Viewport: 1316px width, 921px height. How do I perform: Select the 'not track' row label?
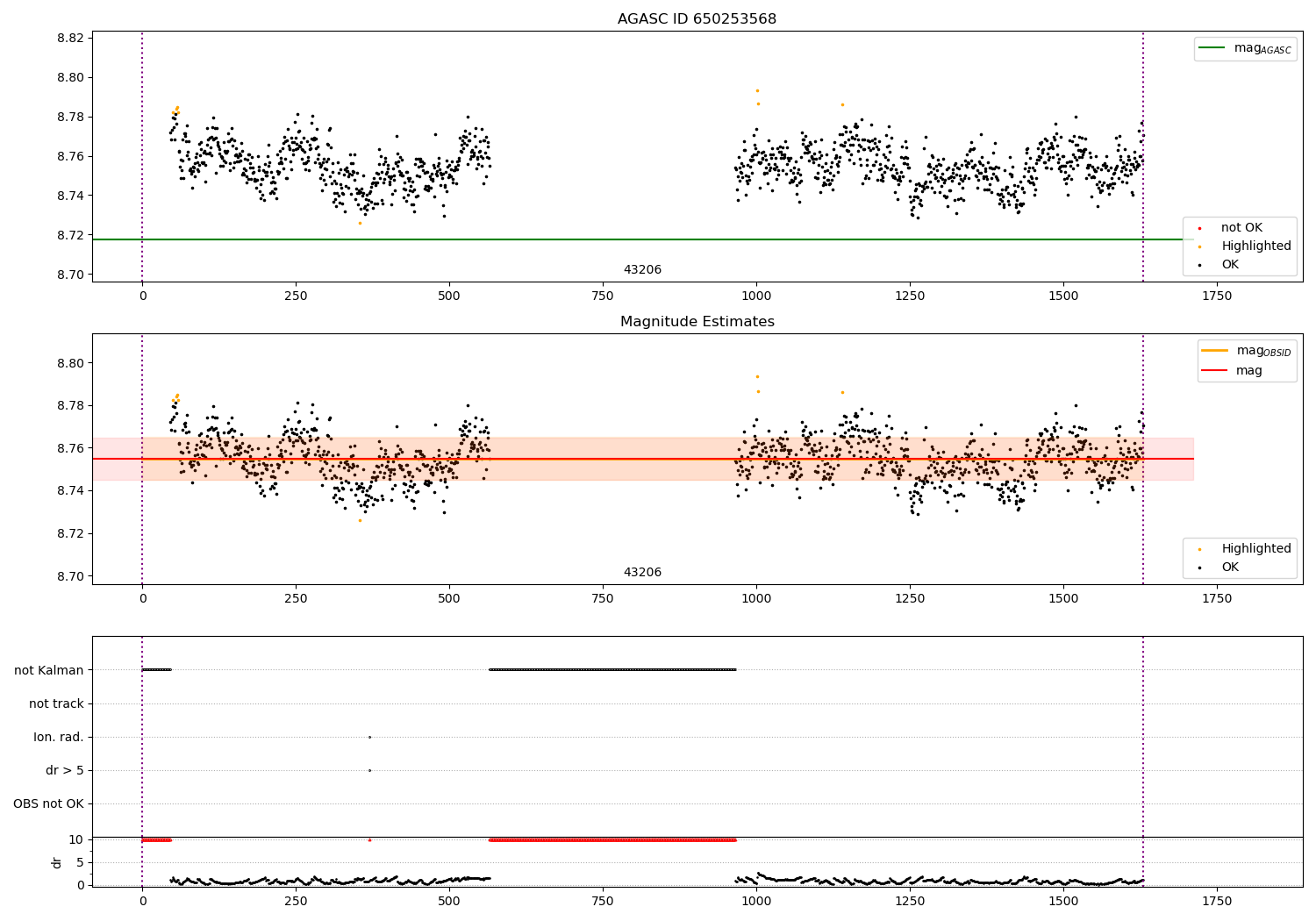coord(56,703)
